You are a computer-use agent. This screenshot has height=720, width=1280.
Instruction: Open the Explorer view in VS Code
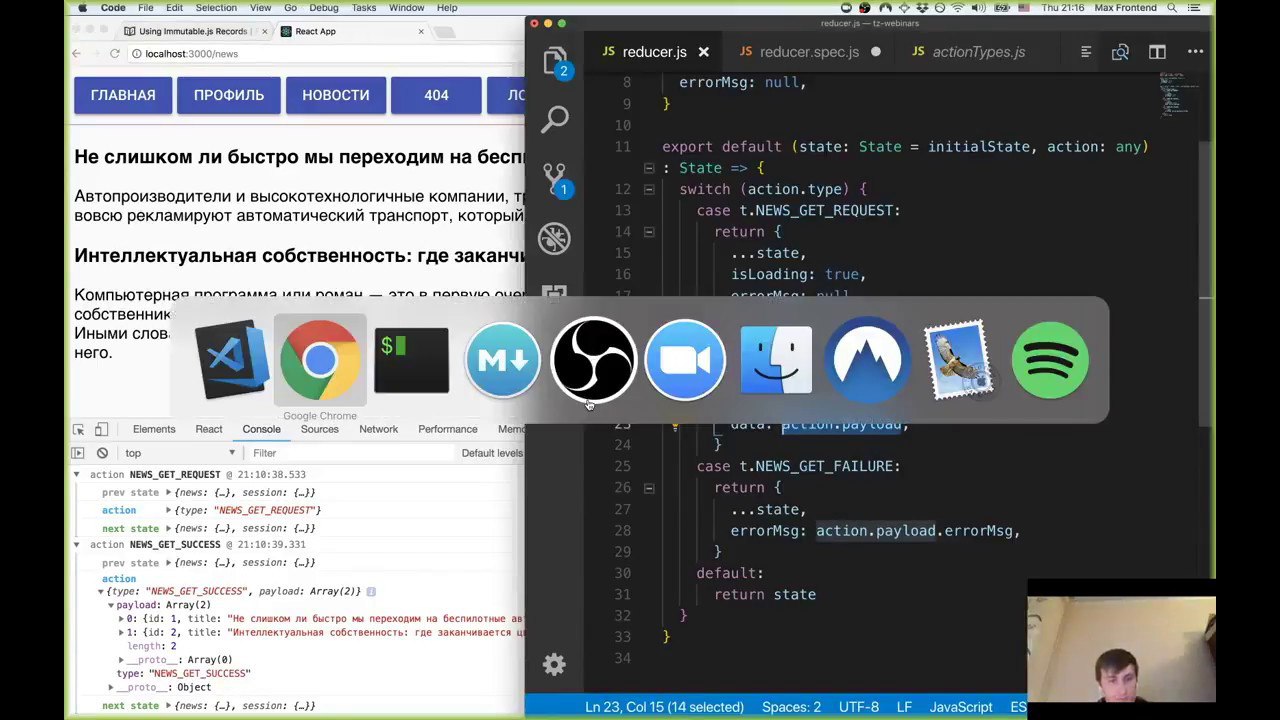(x=556, y=62)
